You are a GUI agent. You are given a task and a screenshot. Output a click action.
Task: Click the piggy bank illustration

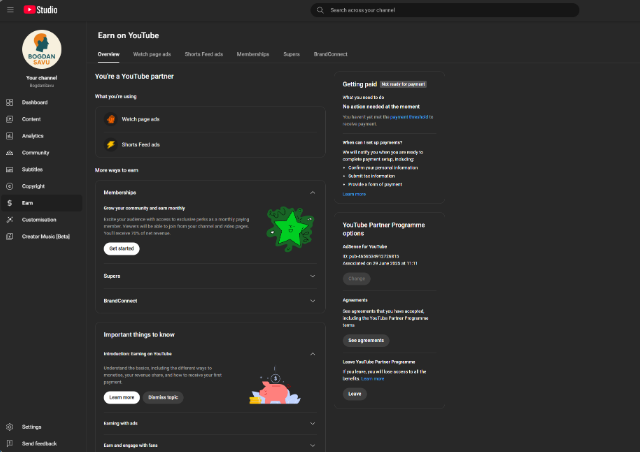point(275,387)
